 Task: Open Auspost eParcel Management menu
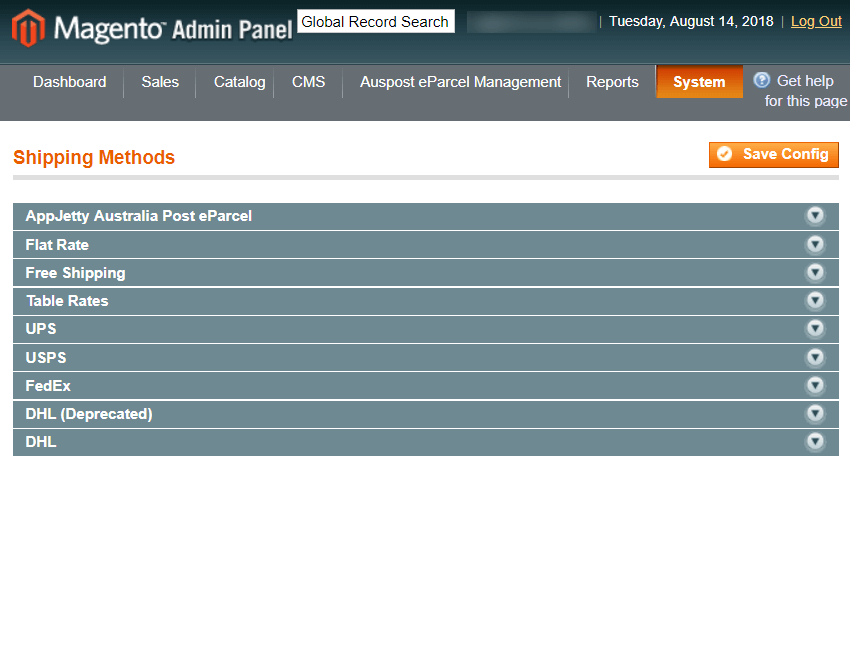[460, 82]
